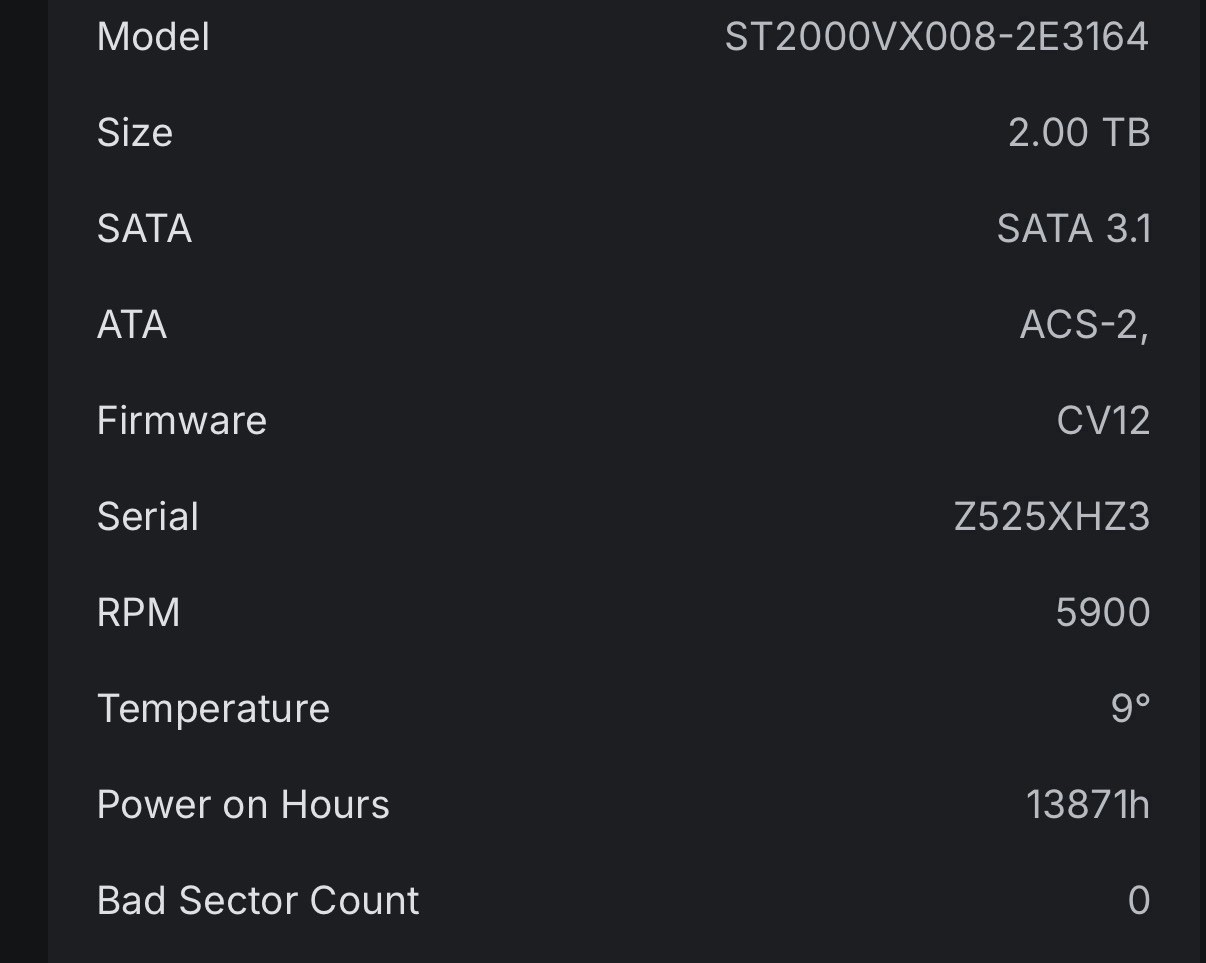
Task: Click the RPM label
Action: tap(139, 613)
